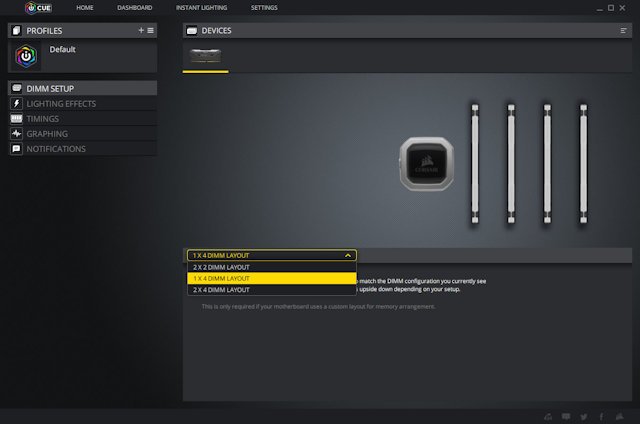The image size is (640, 424).
Task: Open NOTIFICATIONS section
Action: (x=82, y=149)
